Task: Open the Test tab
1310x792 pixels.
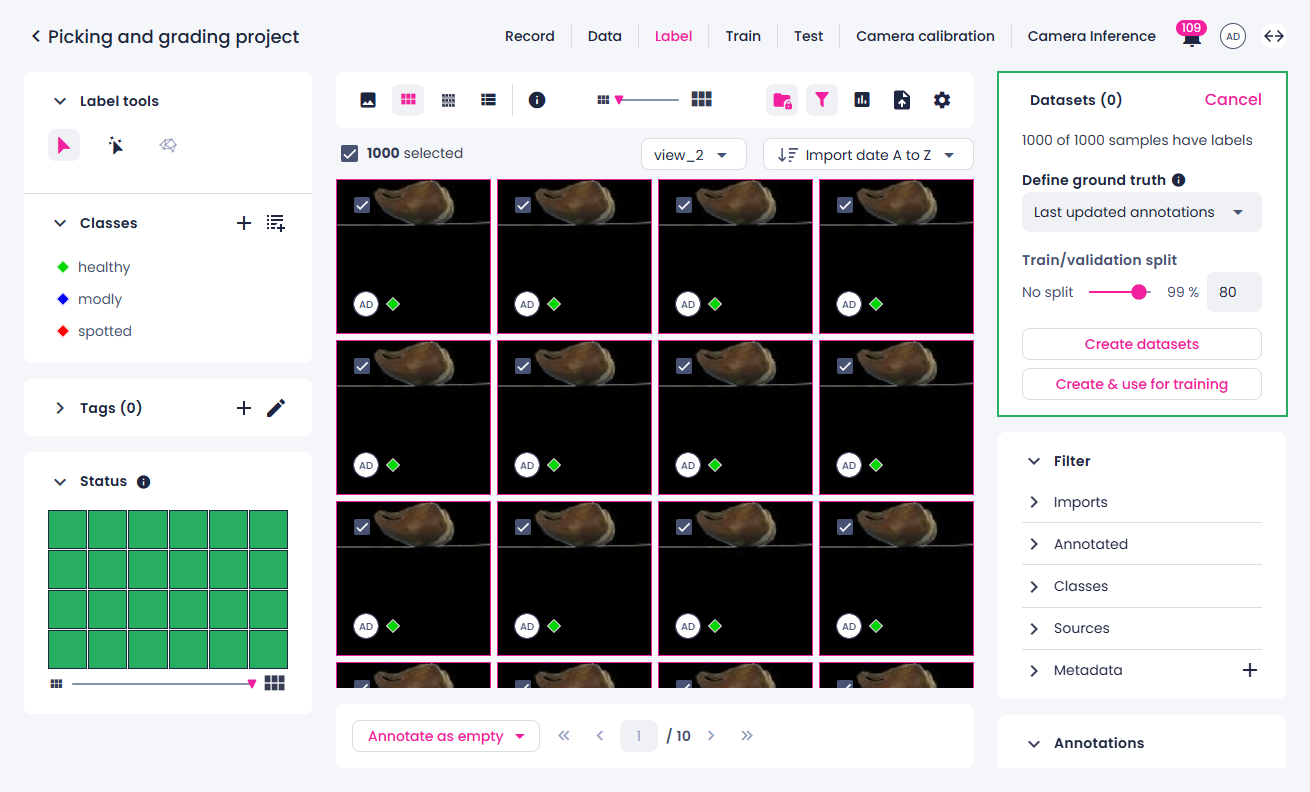Action: click(x=809, y=36)
